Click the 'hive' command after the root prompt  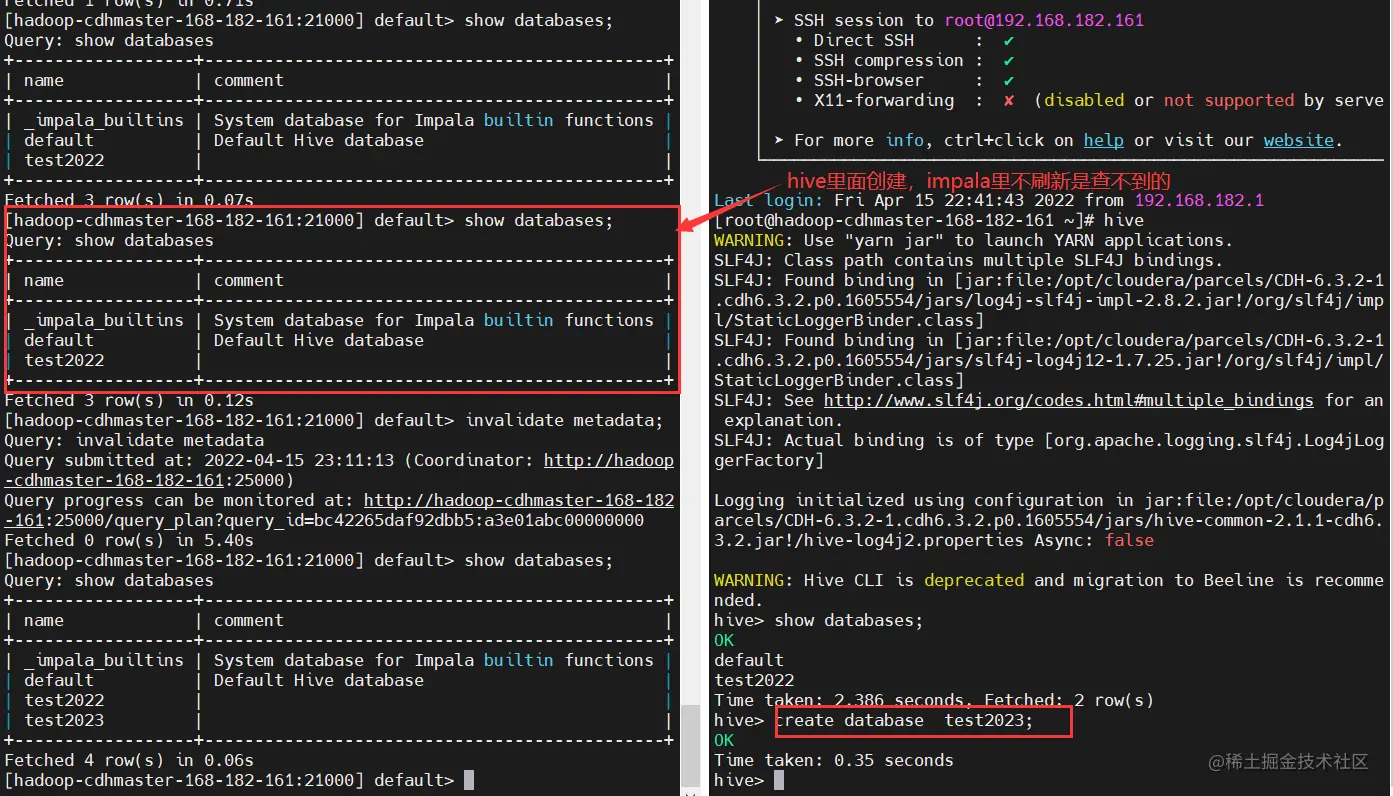pyautogui.click(x=1124, y=220)
